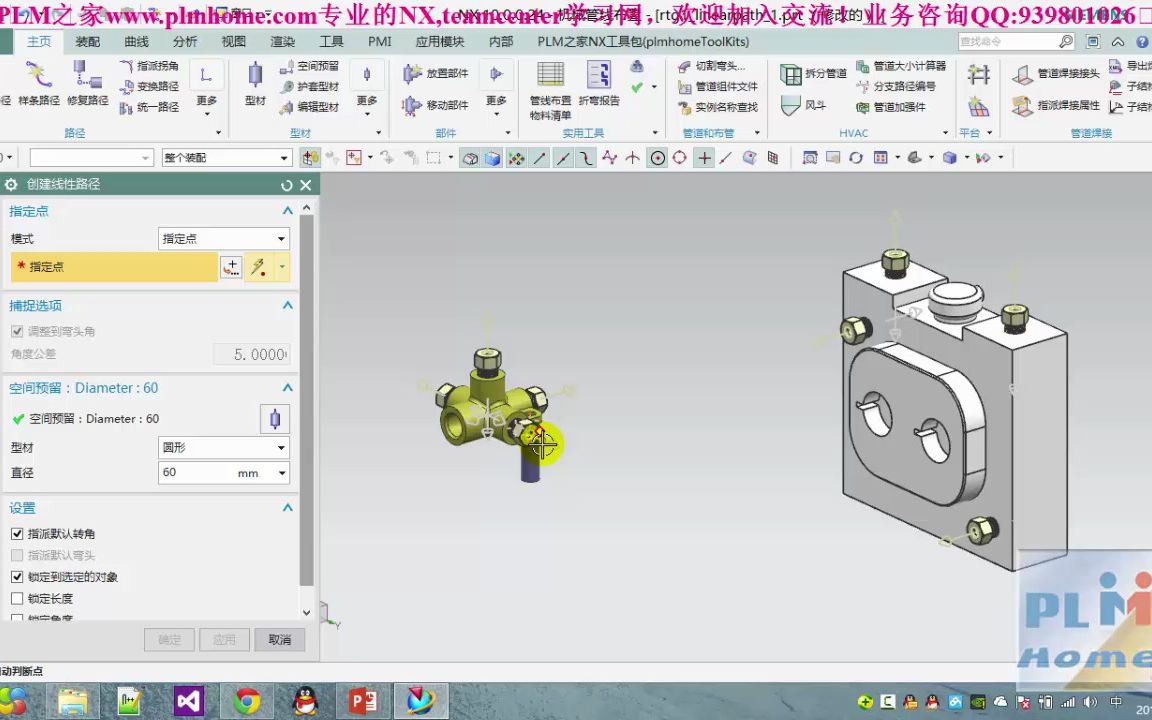Collapse the 捕捉选项 section
The width and height of the screenshot is (1152, 720).
[287, 306]
